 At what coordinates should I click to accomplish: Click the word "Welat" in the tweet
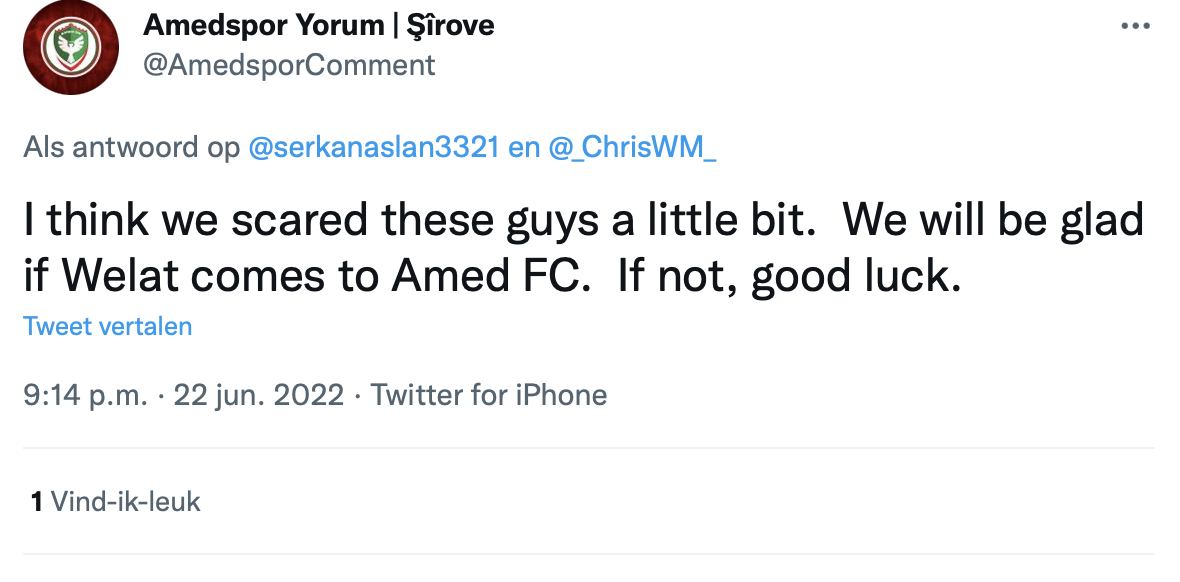coord(111,275)
